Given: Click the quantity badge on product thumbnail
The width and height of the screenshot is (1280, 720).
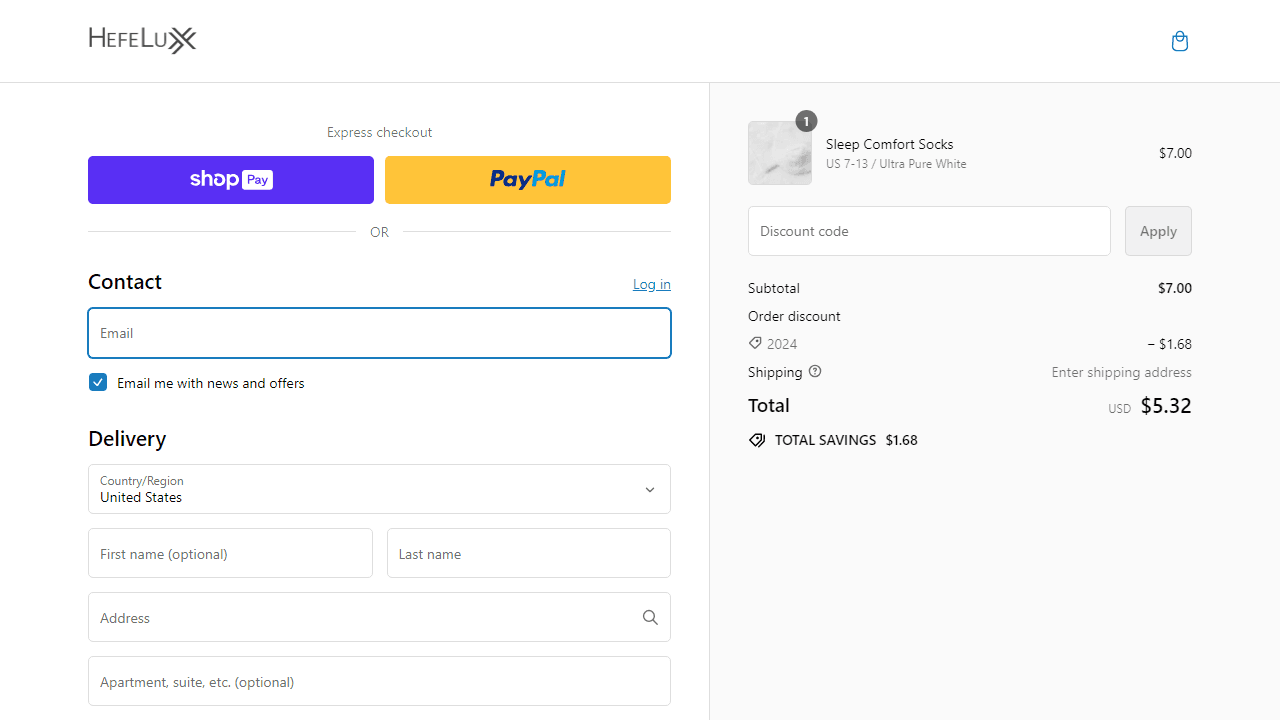Looking at the screenshot, I should click(806, 121).
